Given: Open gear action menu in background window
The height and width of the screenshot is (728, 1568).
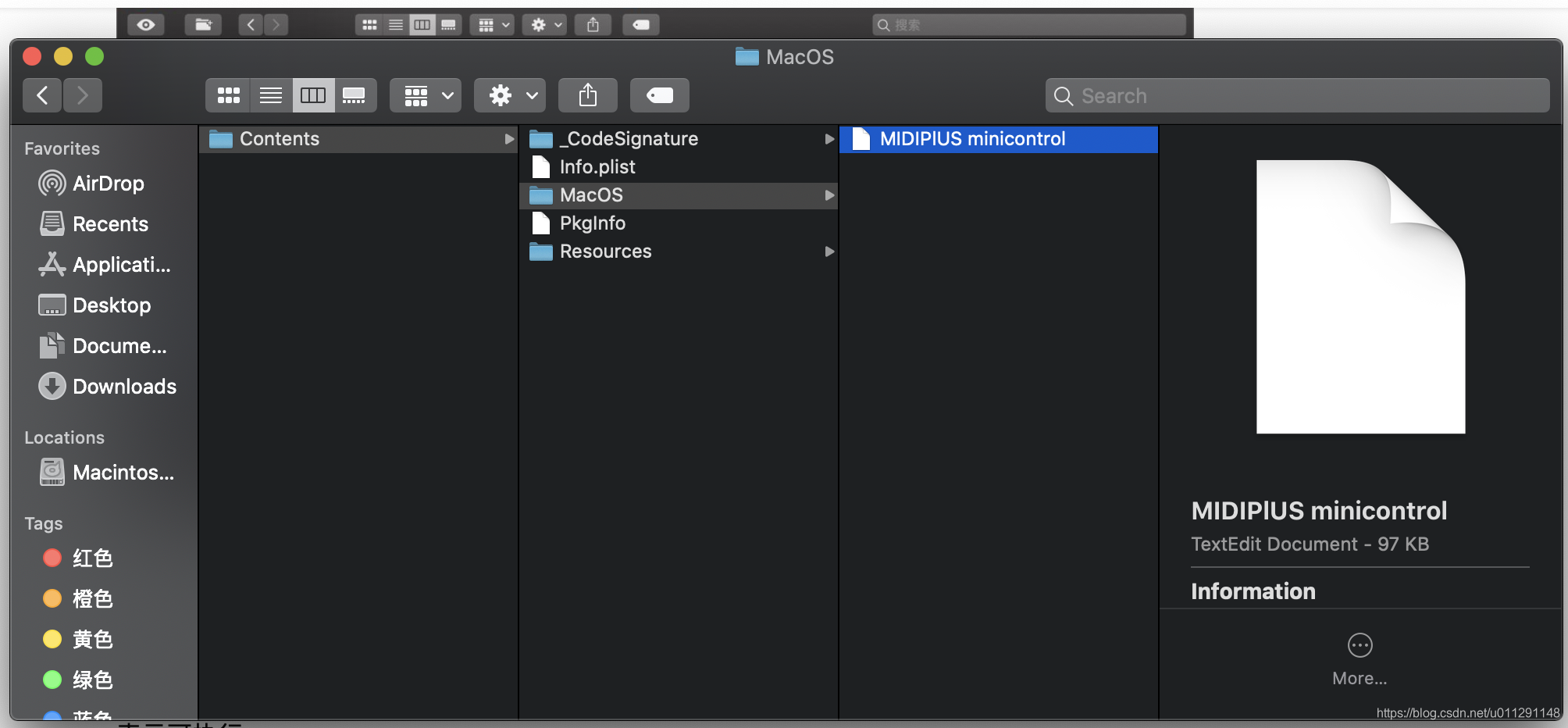Looking at the screenshot, I should coord(544,25).
